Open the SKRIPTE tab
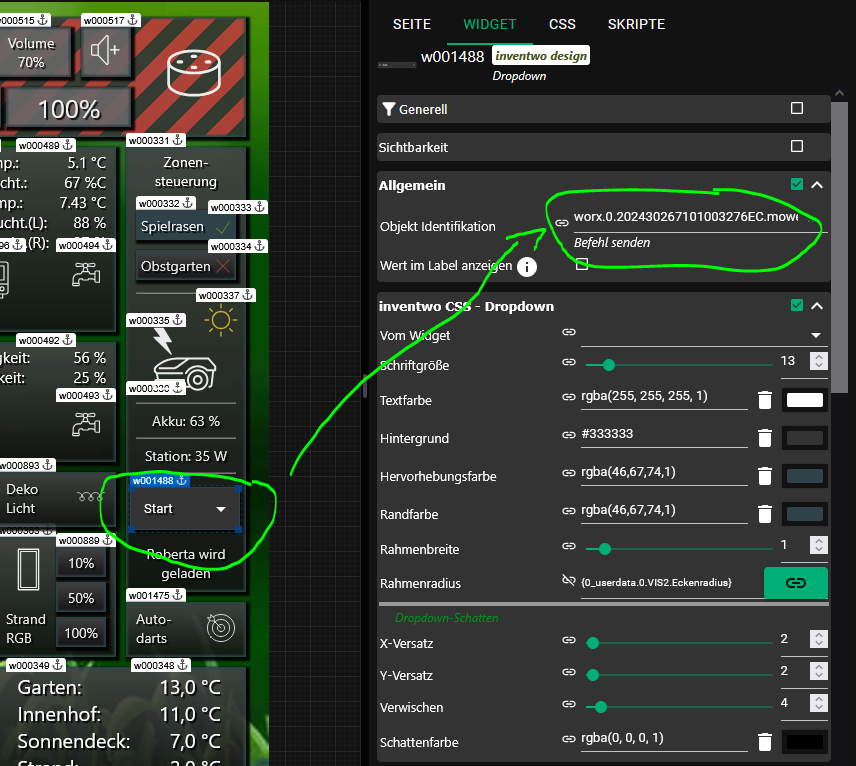Screen dimensions: 856x766 pos(636,24)
